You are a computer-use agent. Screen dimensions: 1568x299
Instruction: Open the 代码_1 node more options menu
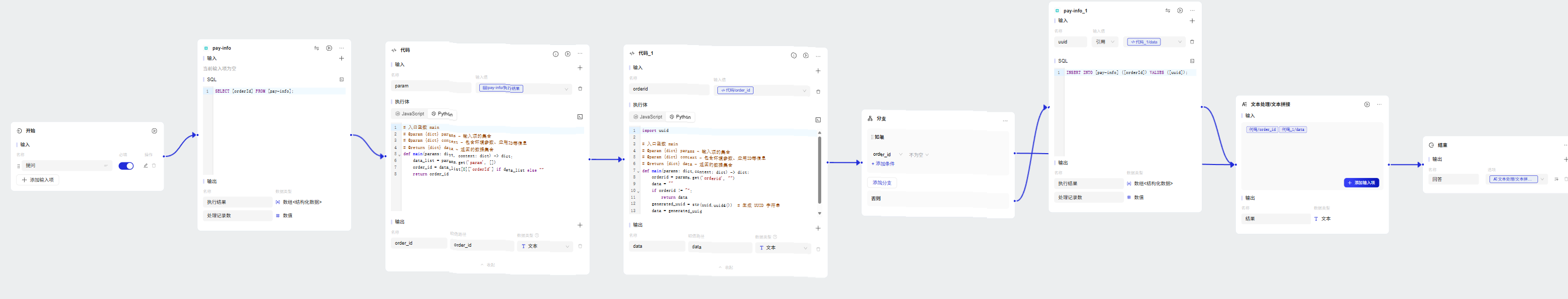click(818, 56)
